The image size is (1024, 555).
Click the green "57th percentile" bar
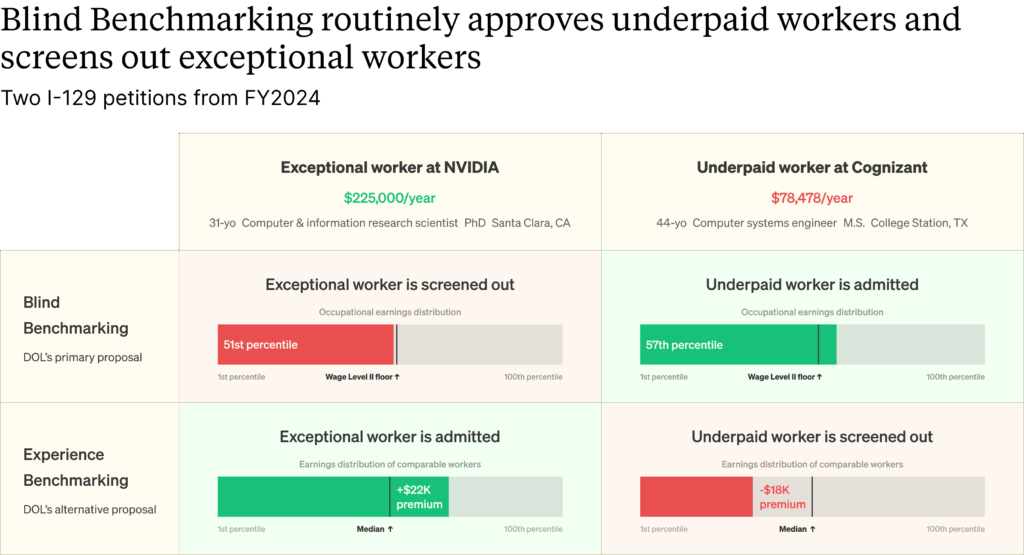point(728,345)
